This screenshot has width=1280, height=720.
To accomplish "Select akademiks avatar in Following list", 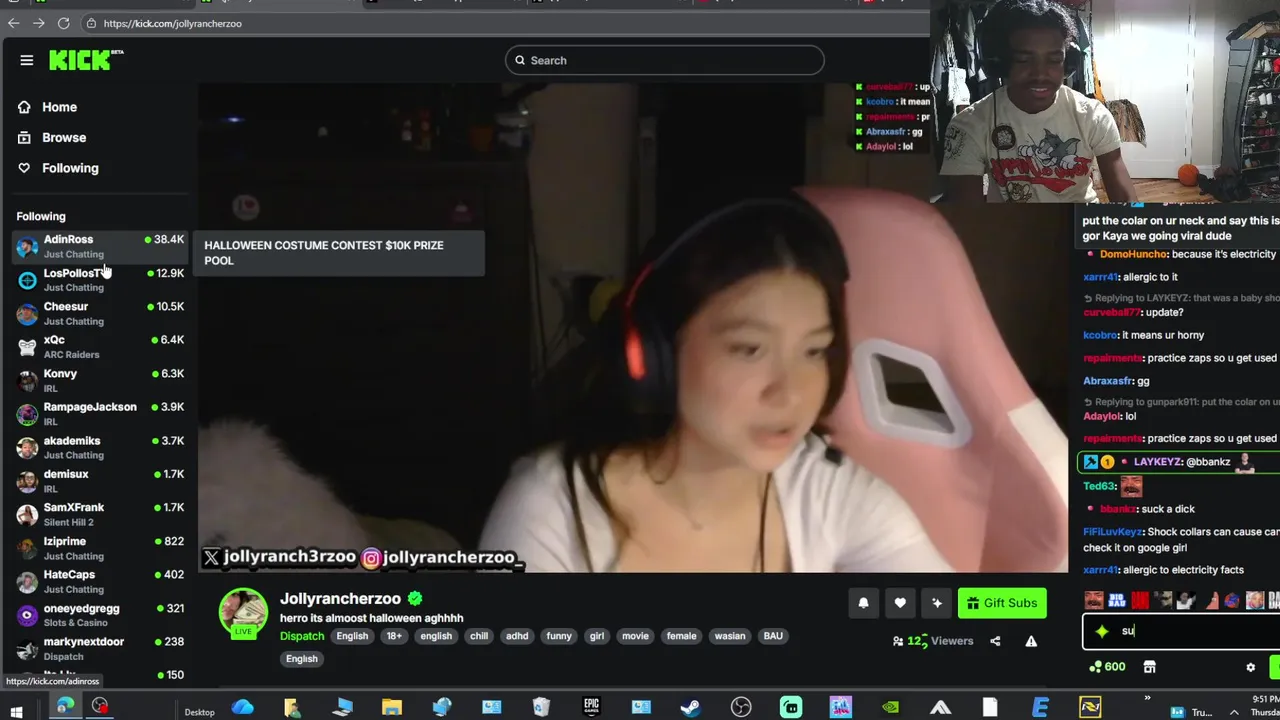I will (27, 448).
